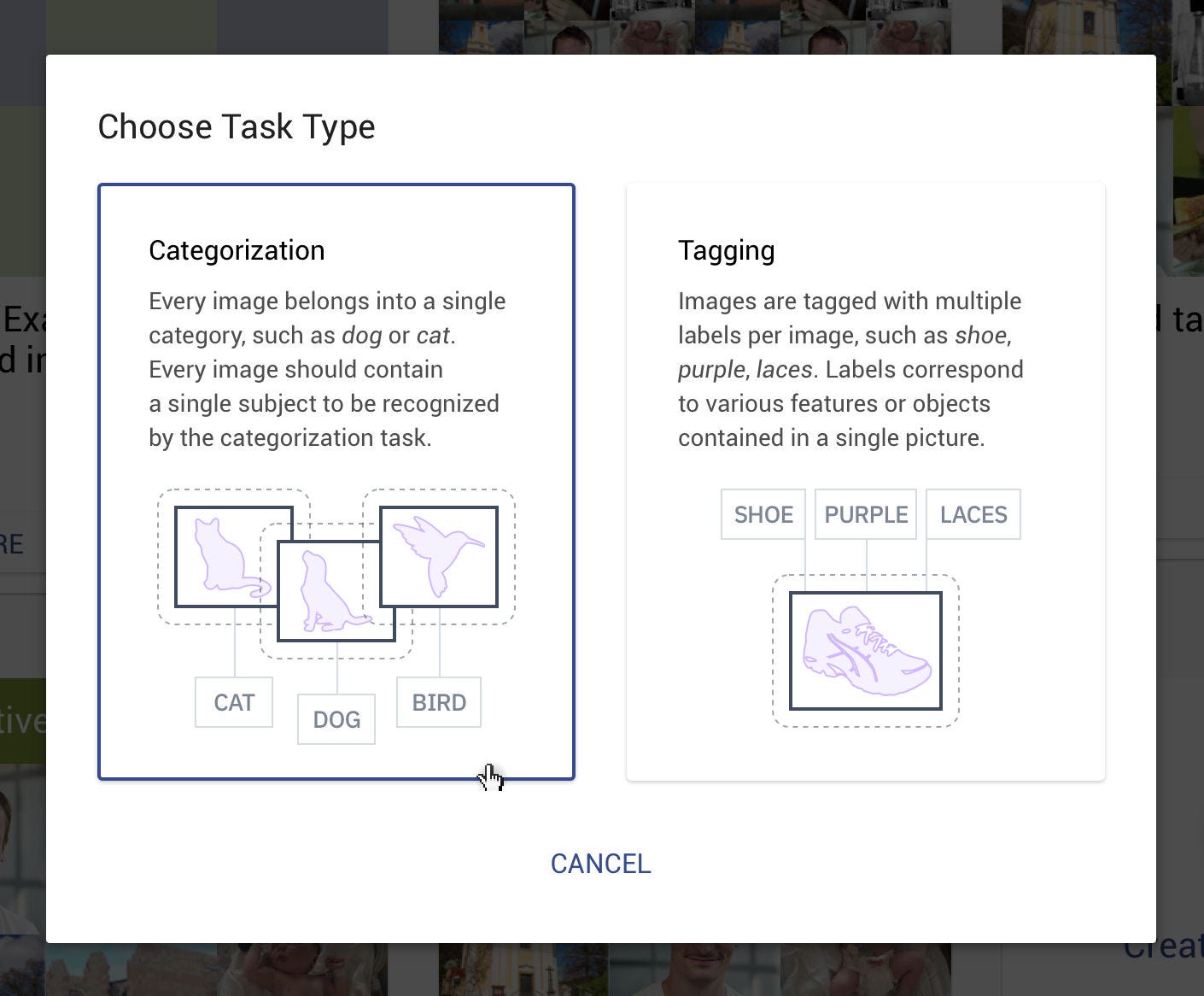The height and width of the screenshot is (996, 1204).
Task: Click the DOG label box
Action: 336,719
